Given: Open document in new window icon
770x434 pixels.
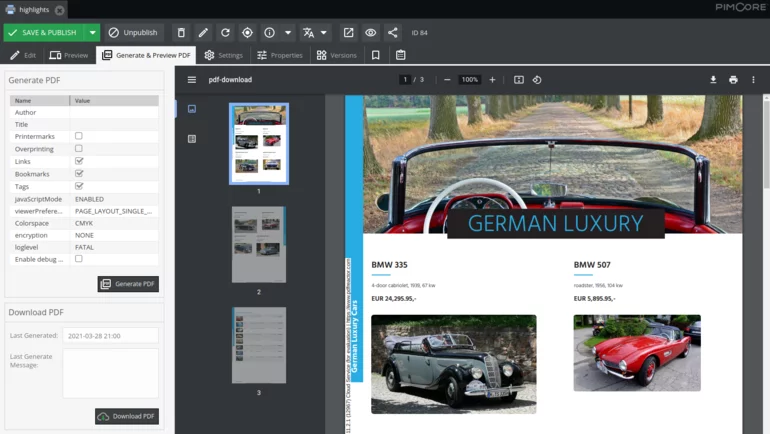Looking at the screenshot, I should [x=348, y=32].
